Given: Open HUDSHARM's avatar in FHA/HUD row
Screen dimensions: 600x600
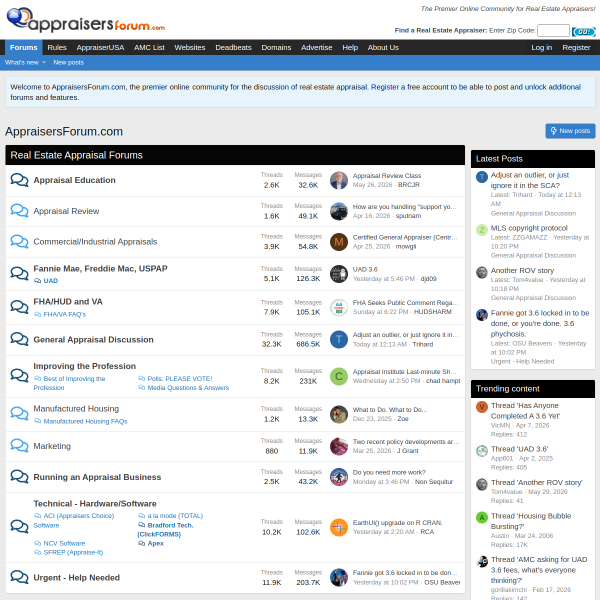Looking at the screenshot, I should click(339, 307).
